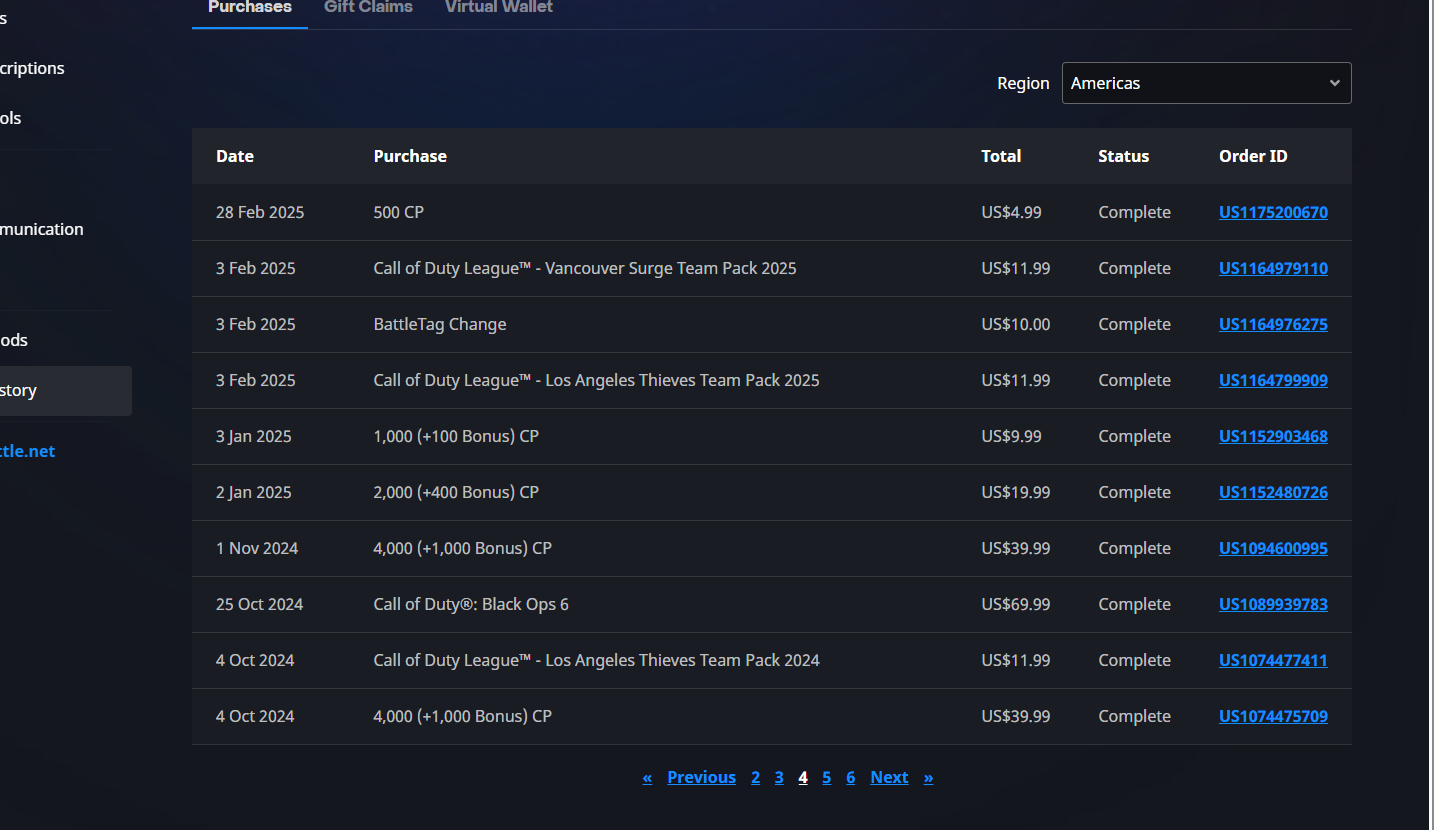Click Complete status for Black Ops 6 row

(x=1134, y=604)
